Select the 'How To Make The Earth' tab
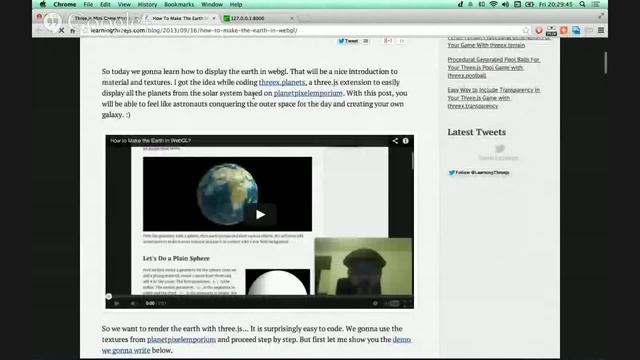This screenshot has height=360, width=640. [180, 18]
